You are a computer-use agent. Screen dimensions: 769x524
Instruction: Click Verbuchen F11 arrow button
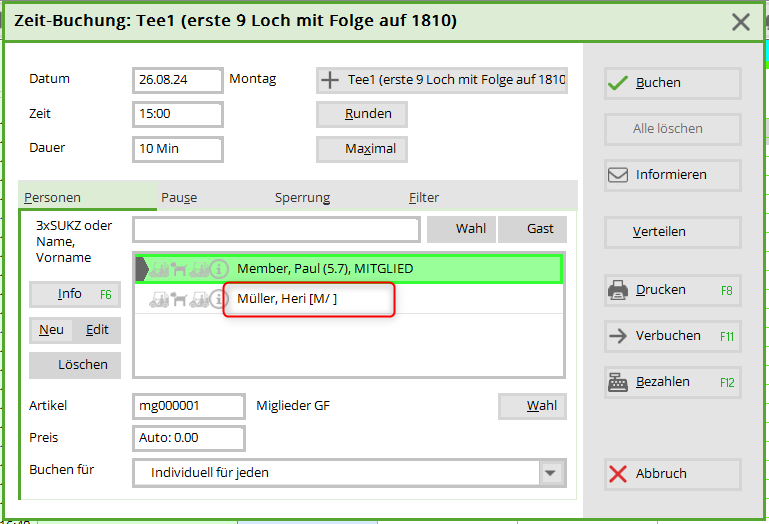point(672,336)
